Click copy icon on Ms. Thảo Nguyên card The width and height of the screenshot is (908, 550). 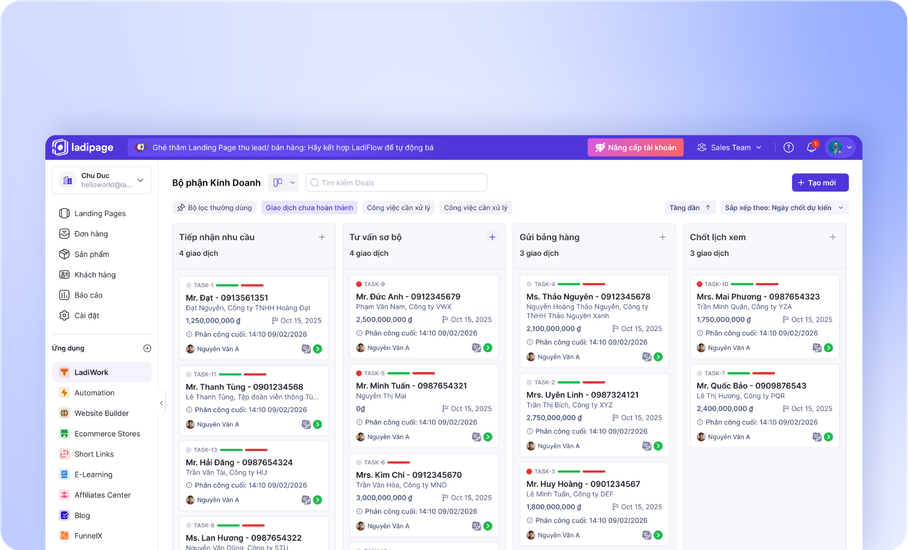coord(646,357)
